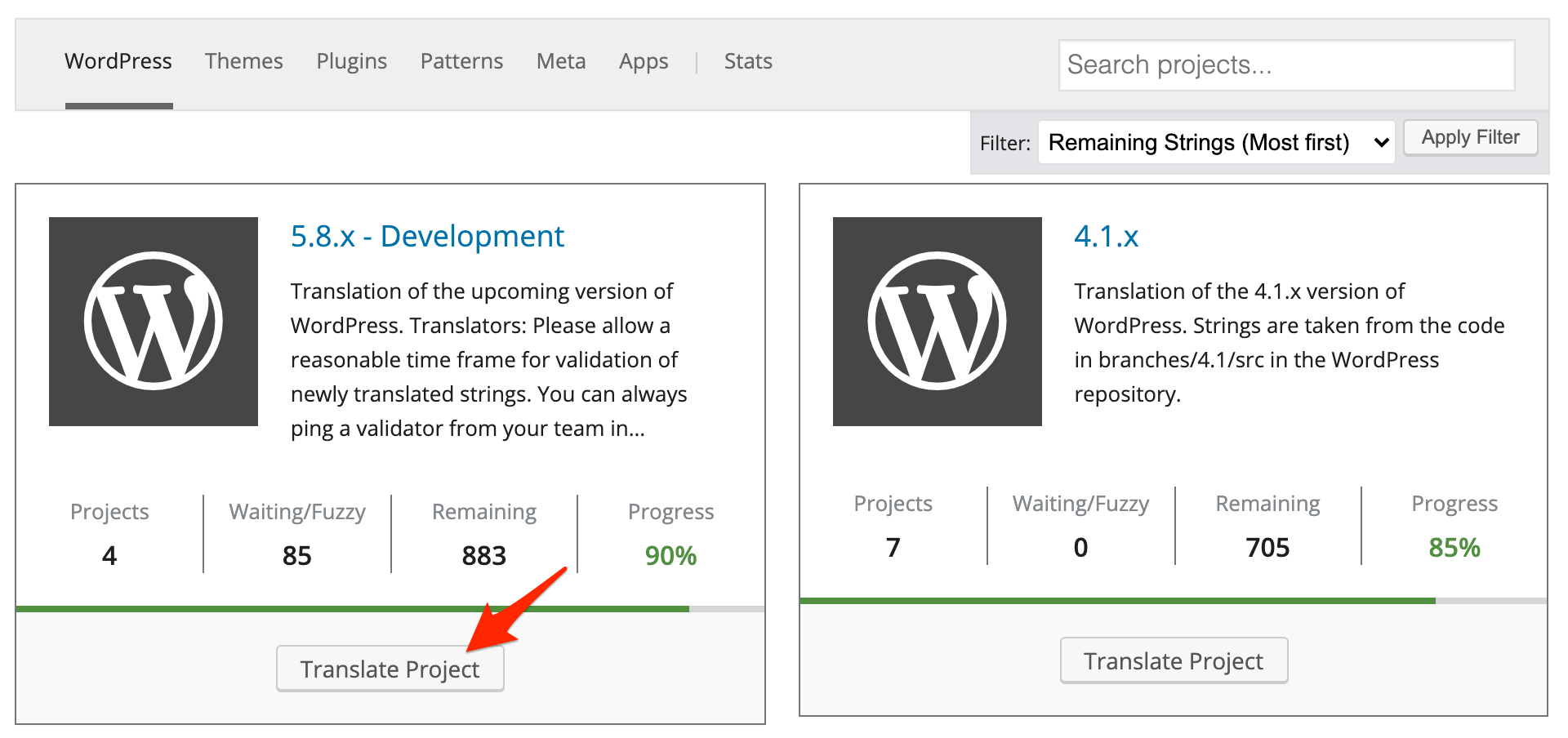The width and height of the screenshot is (1568, 738).
Task: Open the Meta tab
Action: point(561,62)
